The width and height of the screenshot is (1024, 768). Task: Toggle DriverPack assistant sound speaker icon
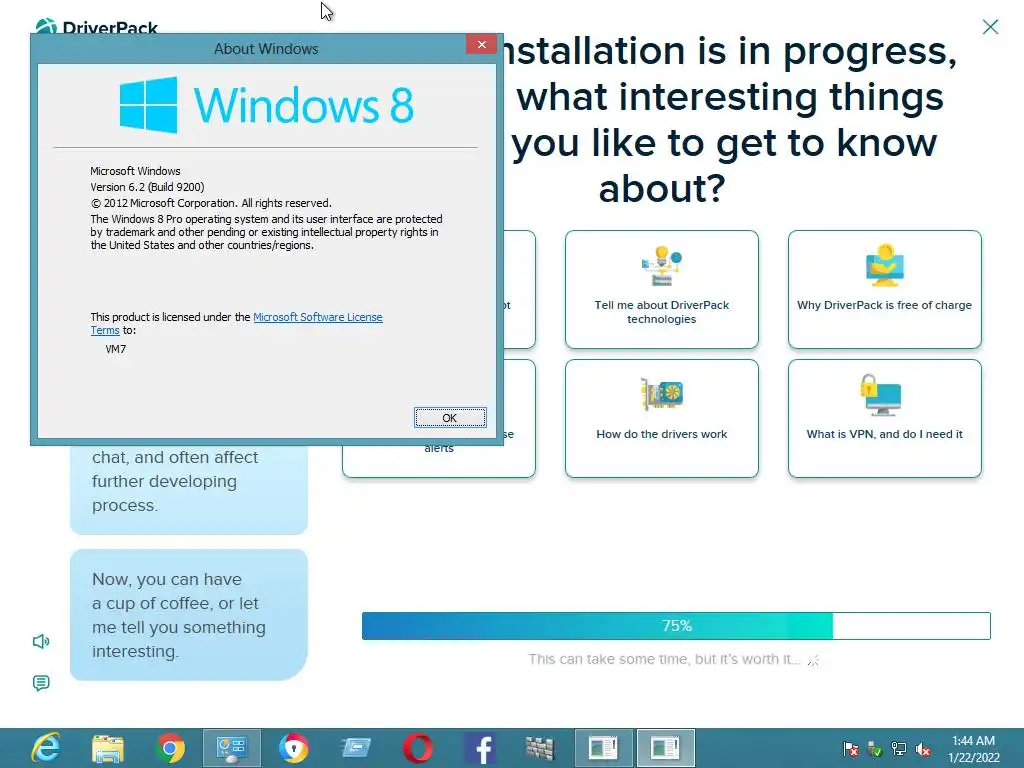click(40, 641)
